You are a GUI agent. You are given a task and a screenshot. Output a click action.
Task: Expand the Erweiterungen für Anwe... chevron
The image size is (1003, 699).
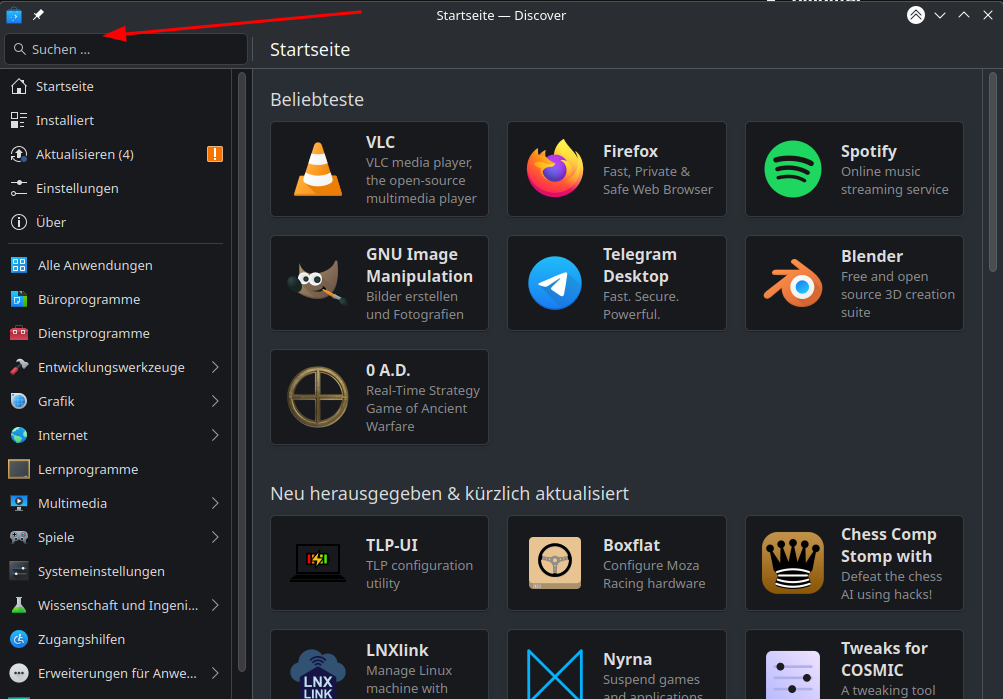215,673
